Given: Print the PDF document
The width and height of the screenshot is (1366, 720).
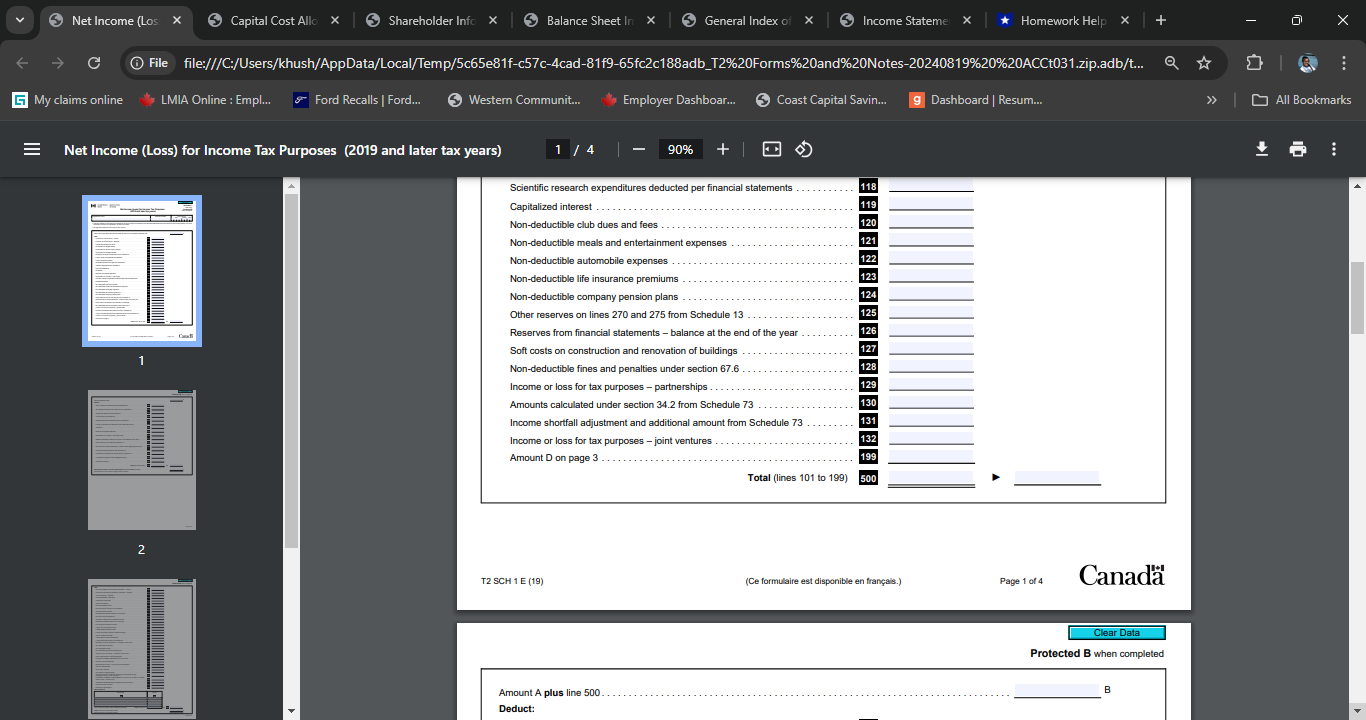Looking at the screenshot, I should [x=1298, y=149].
